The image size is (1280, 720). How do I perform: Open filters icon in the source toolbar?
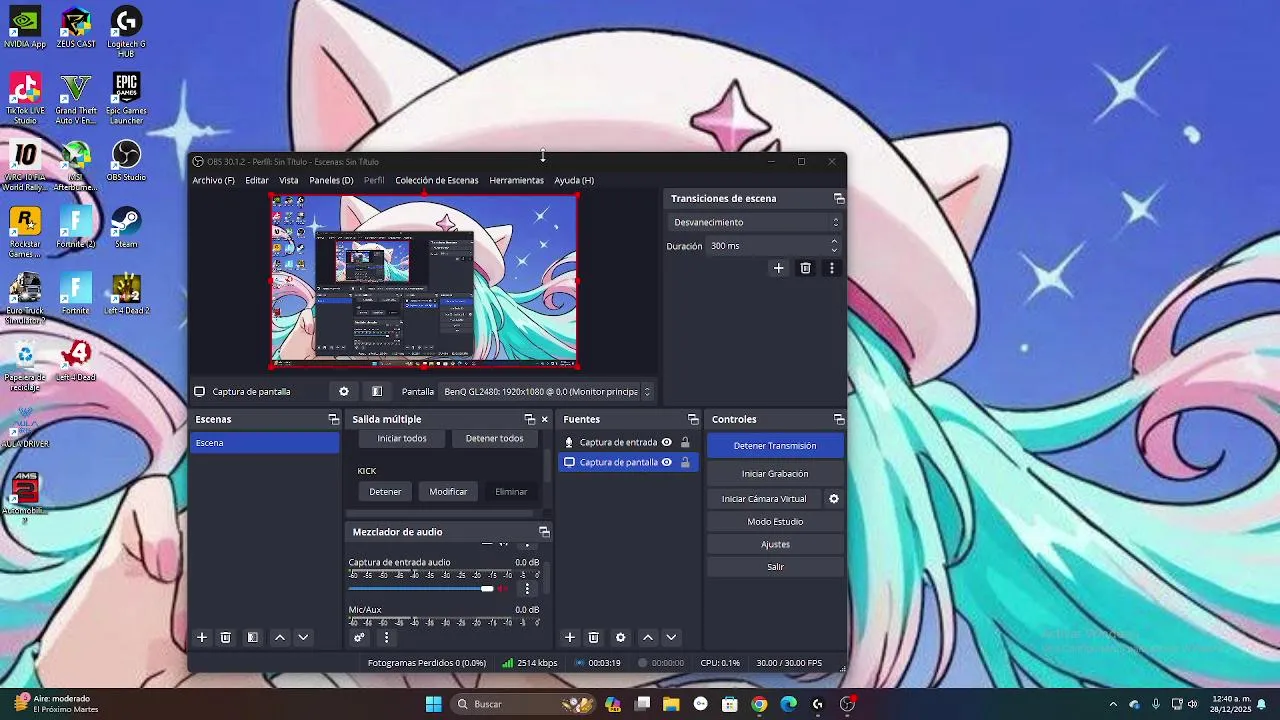[377, 392]
